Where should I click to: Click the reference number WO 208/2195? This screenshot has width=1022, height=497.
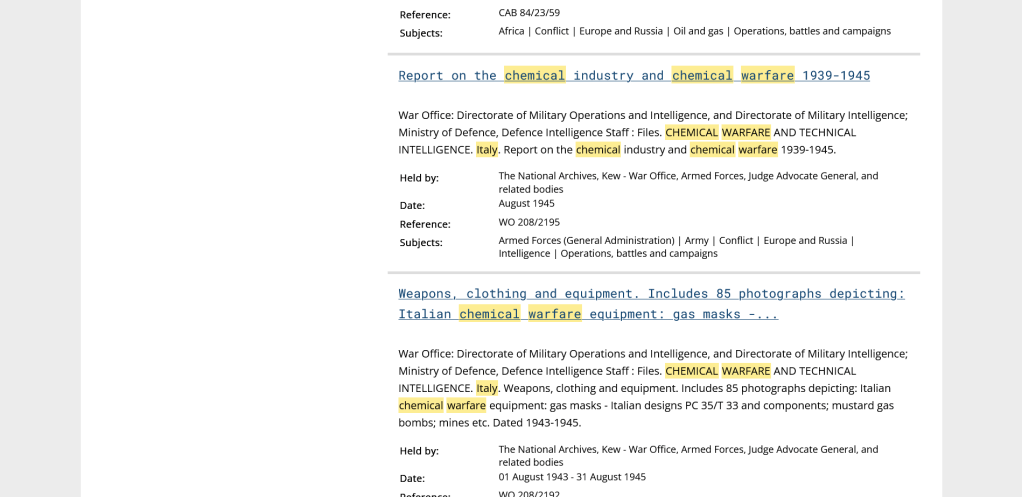[x=529, y=222]
